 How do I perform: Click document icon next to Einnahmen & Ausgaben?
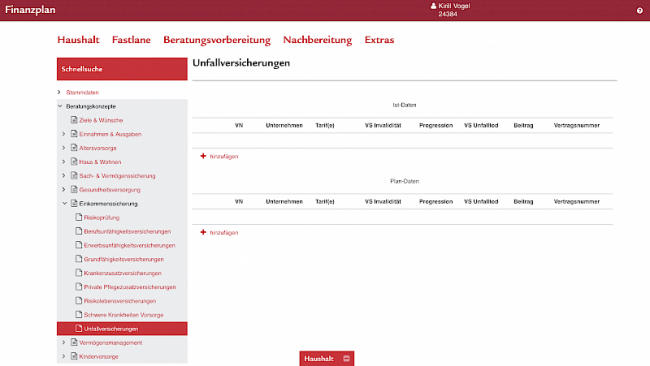pyautogui.click(x=74, y=133)
